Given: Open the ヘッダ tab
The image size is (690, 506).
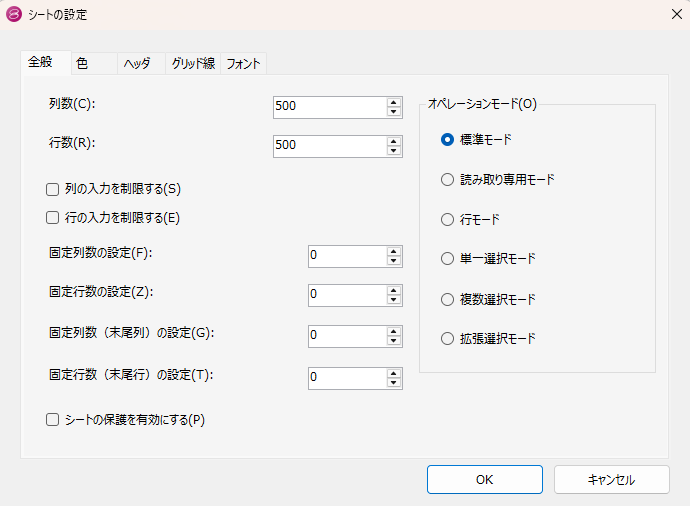Looking at the screenshot, I should (142, 64).
